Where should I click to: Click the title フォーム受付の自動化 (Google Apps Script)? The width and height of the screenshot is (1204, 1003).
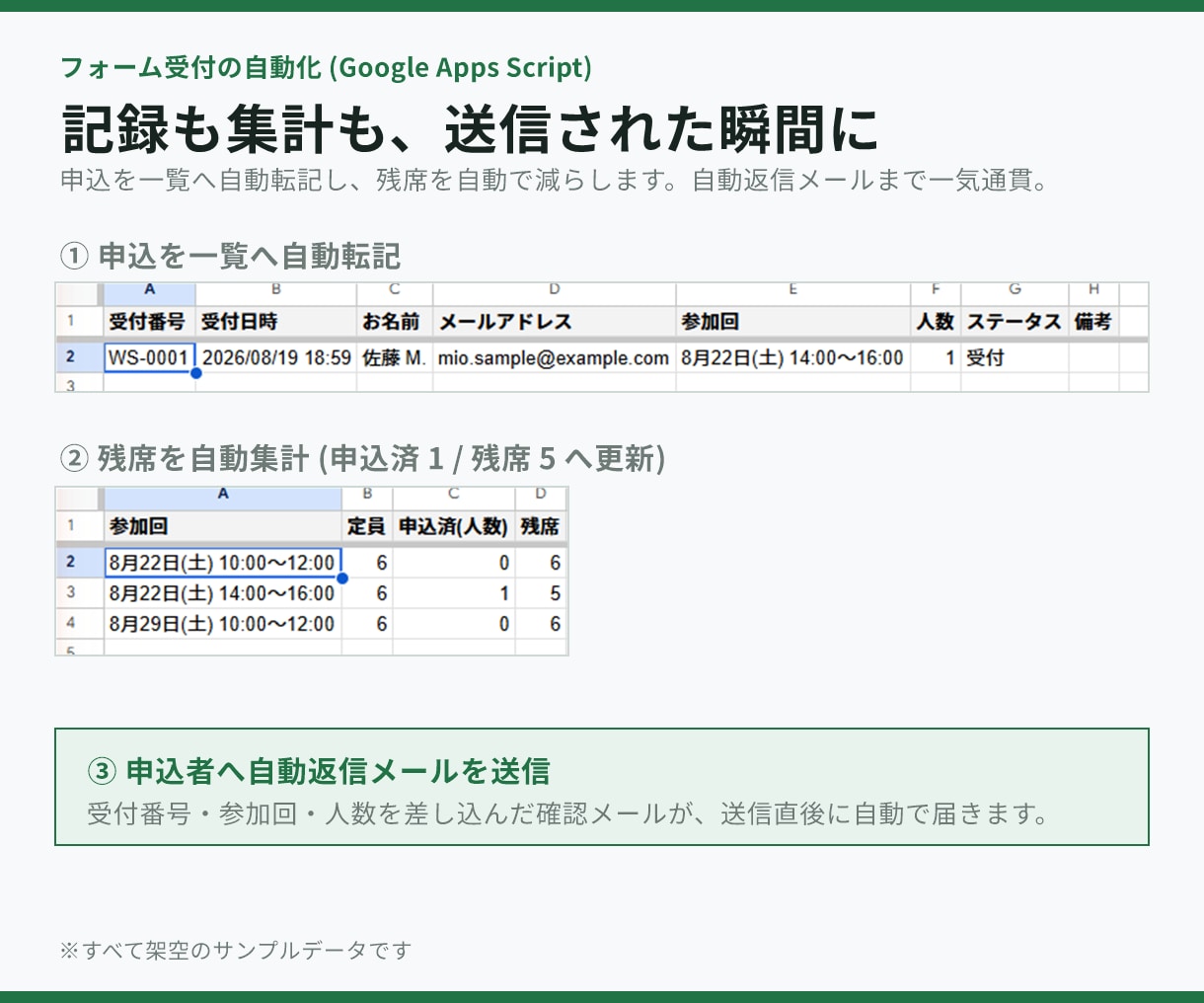click(327, 67)
